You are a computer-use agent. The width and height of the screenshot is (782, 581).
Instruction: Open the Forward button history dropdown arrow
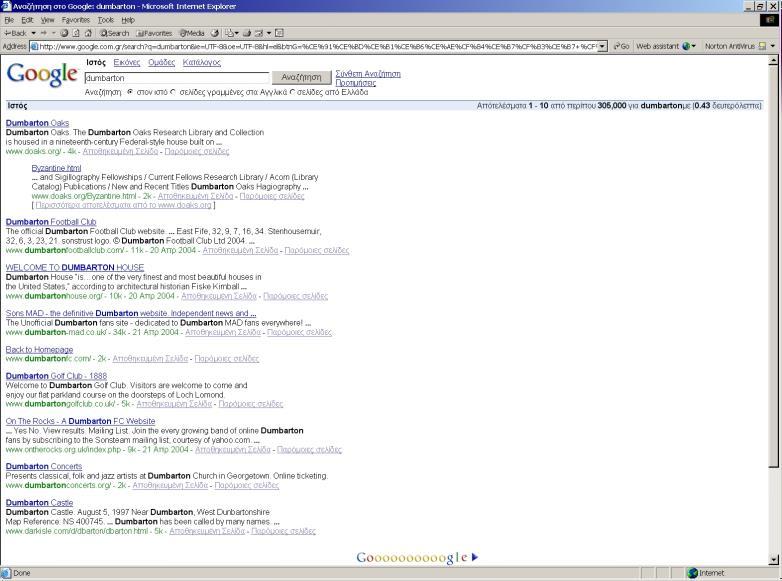53,33
